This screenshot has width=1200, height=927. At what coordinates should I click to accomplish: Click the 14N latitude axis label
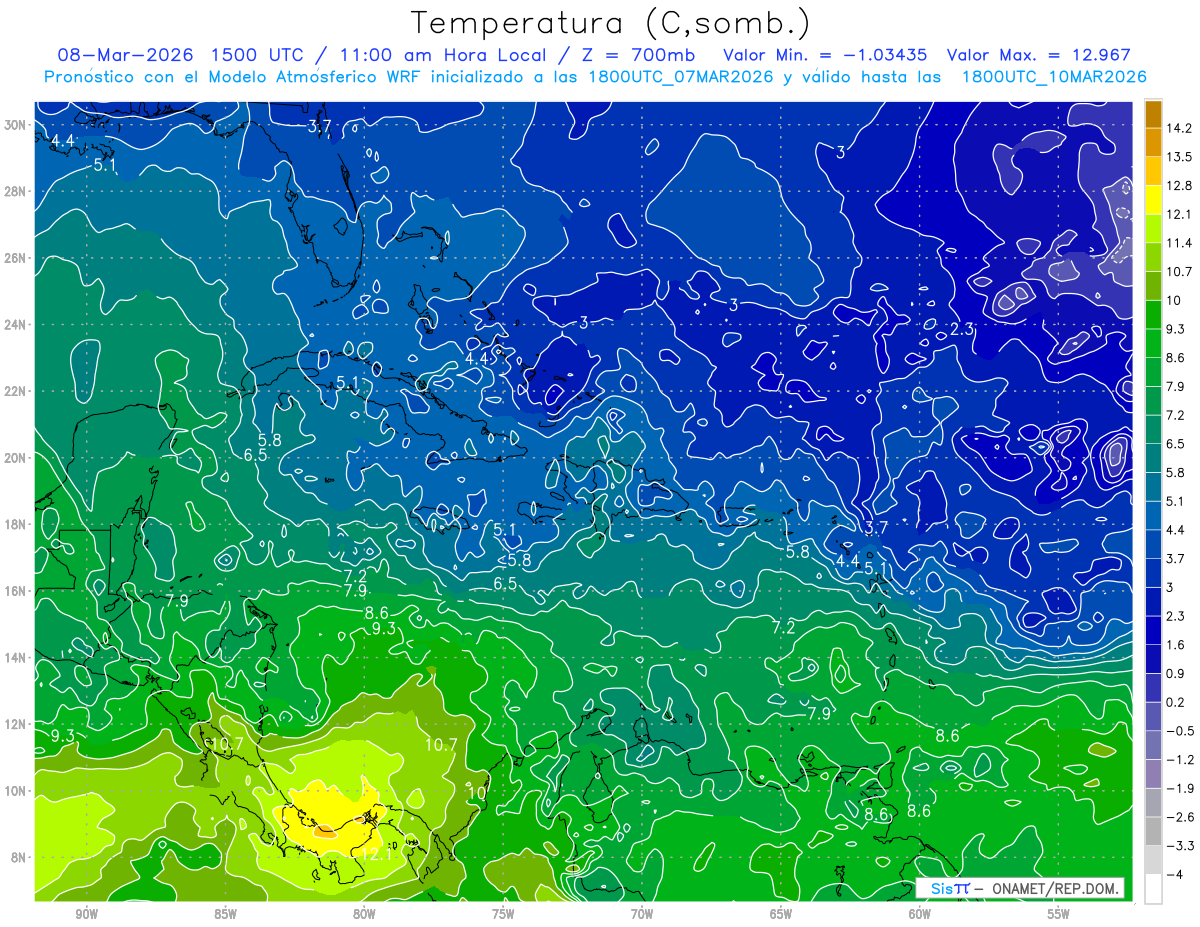(17, 658)
